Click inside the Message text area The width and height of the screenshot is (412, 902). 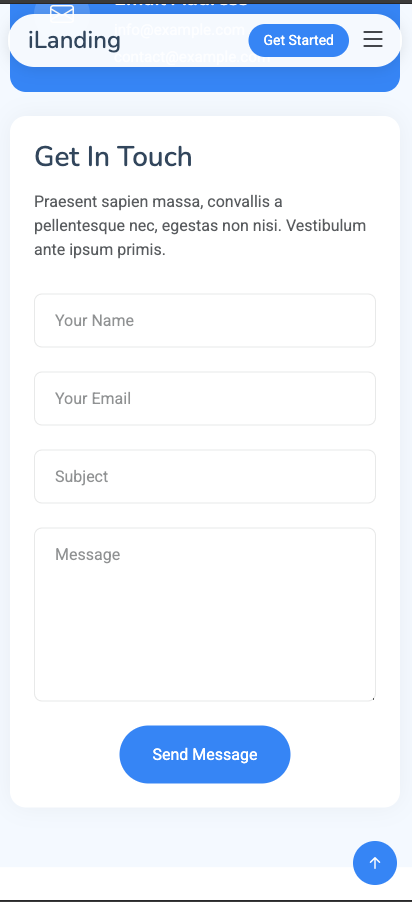[x=205, y=614]
